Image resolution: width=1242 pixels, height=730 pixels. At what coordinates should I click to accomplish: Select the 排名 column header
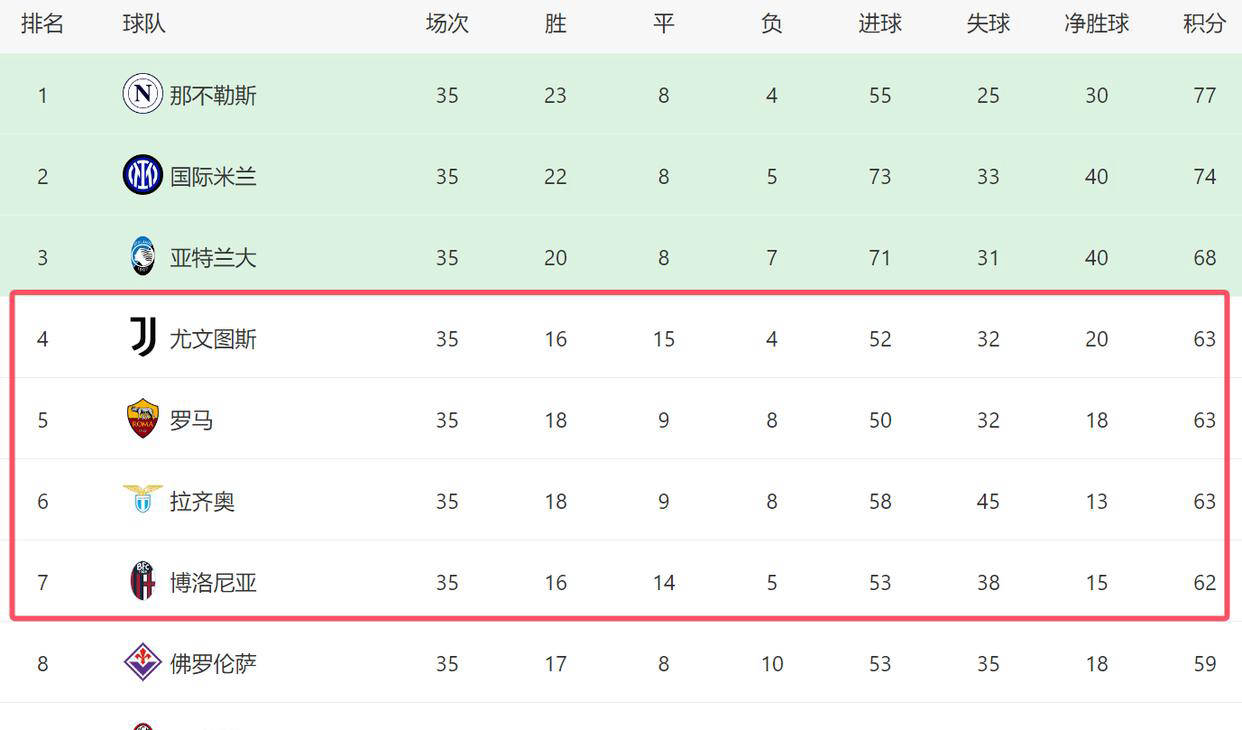[42, 24]
